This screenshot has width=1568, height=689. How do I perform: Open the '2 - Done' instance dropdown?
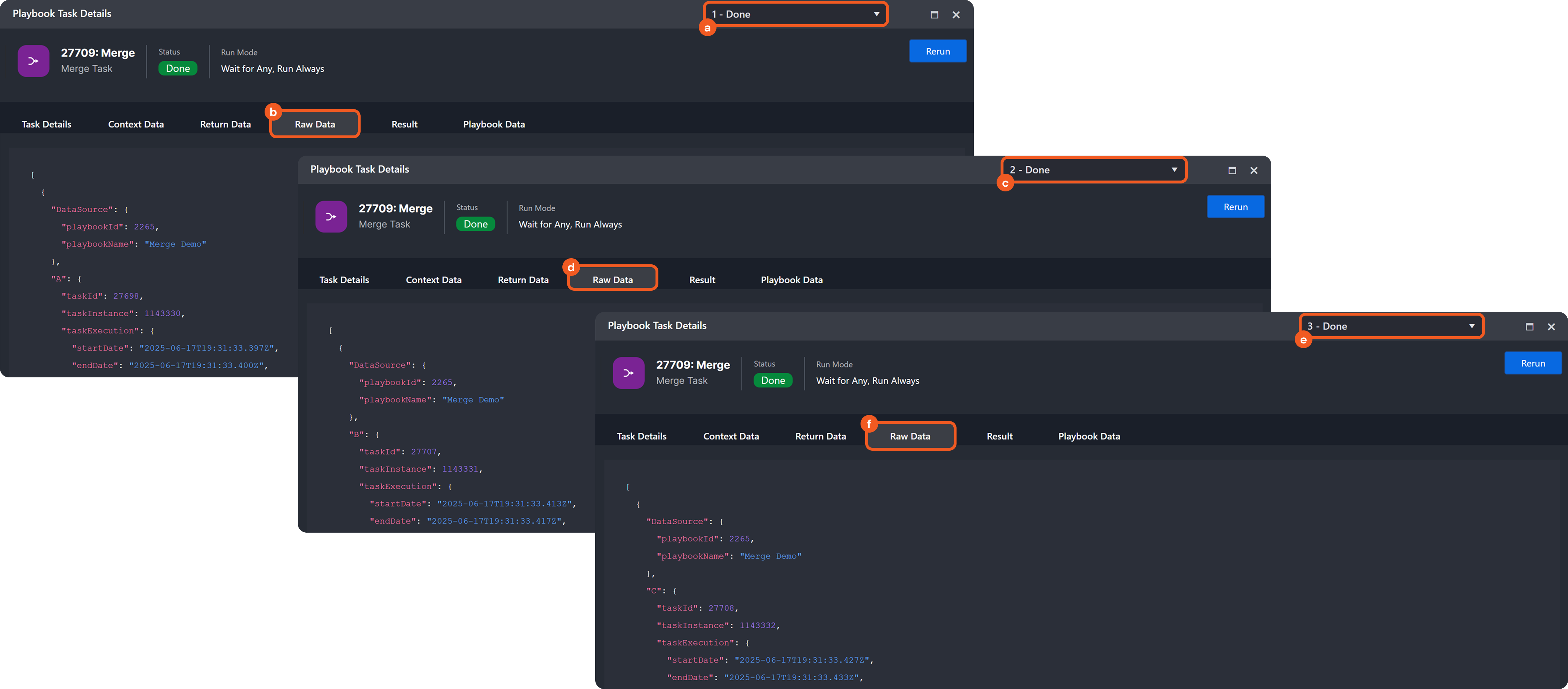[1093, 170]
